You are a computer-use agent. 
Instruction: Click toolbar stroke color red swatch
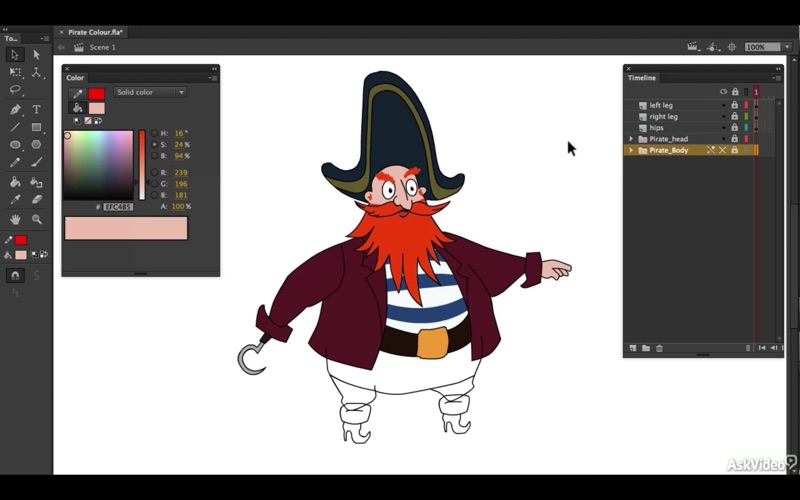(21, 240)
